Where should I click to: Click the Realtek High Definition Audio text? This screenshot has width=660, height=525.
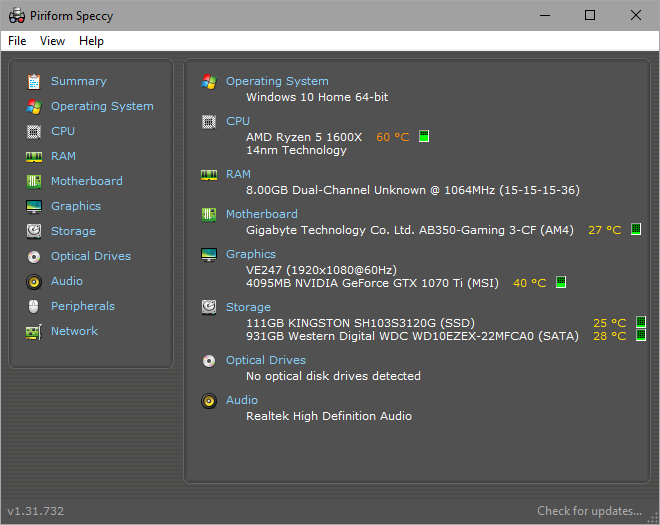[x=329, y=416]
